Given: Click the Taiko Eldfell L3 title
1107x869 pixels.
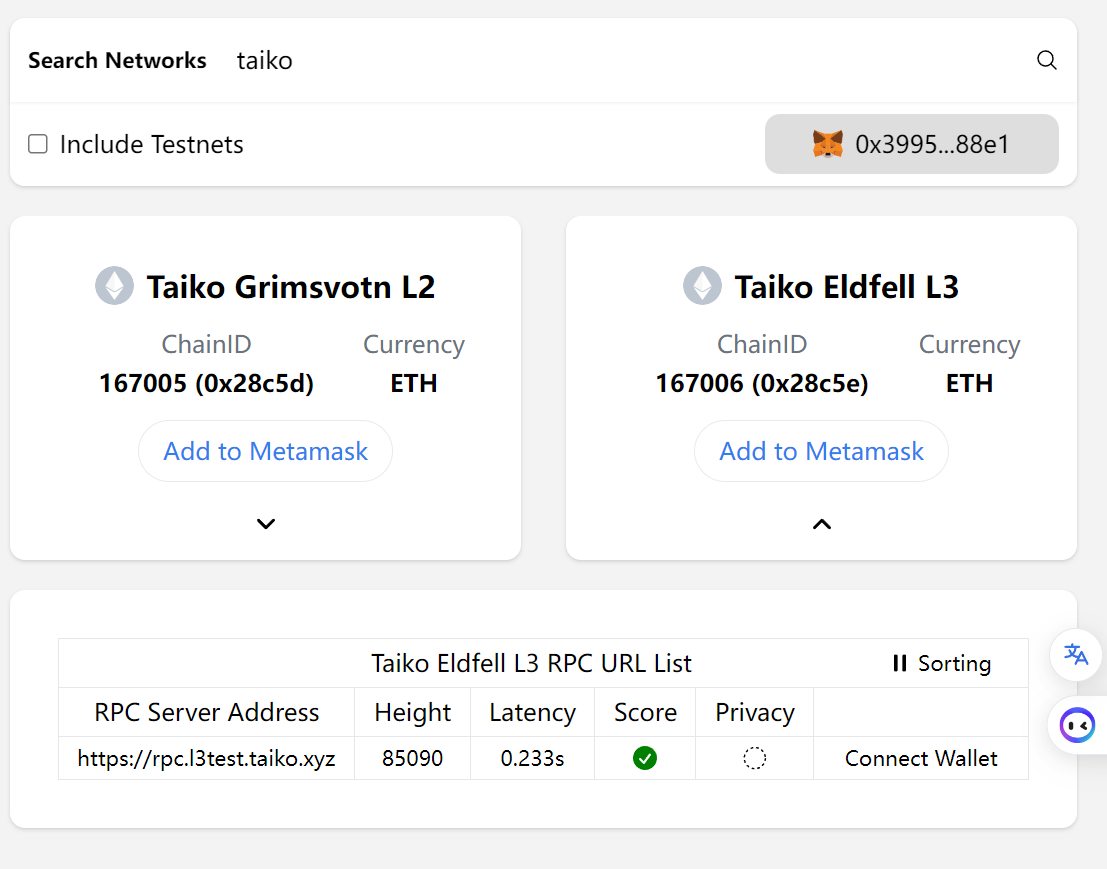Looking at the screenshot, I should tap(846, 287).
